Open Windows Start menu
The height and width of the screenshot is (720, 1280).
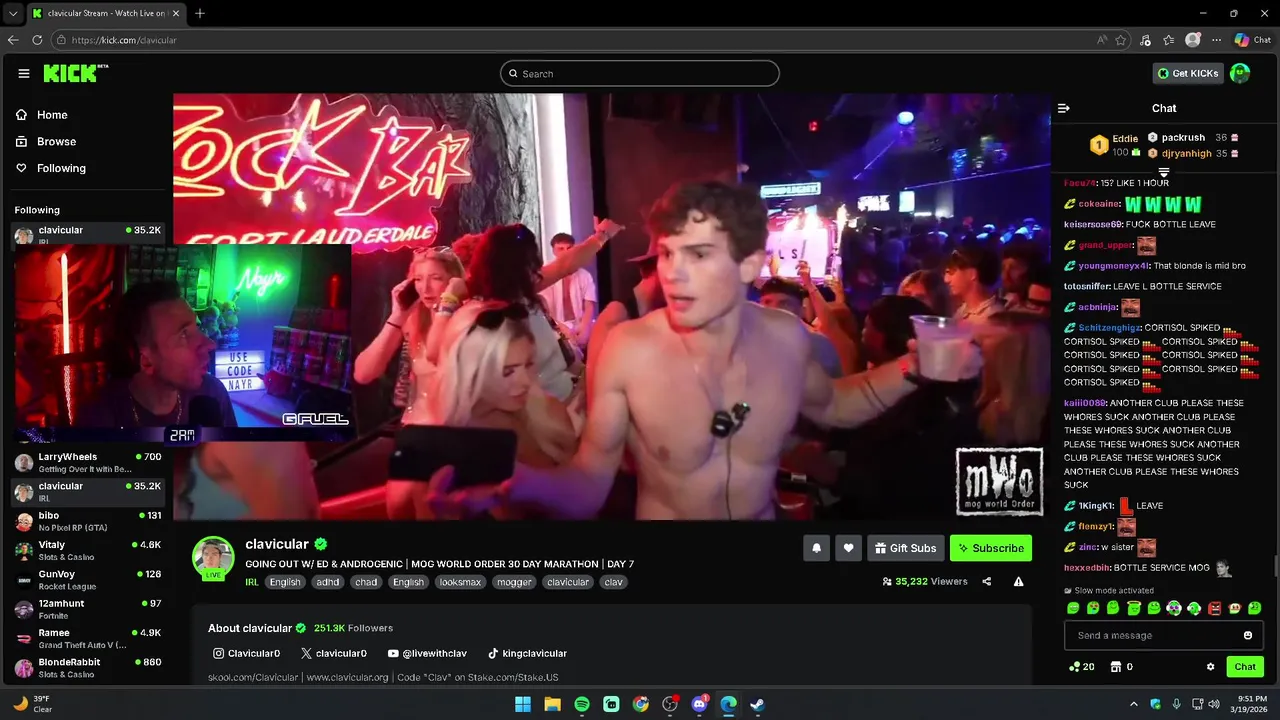pos(523,704)
